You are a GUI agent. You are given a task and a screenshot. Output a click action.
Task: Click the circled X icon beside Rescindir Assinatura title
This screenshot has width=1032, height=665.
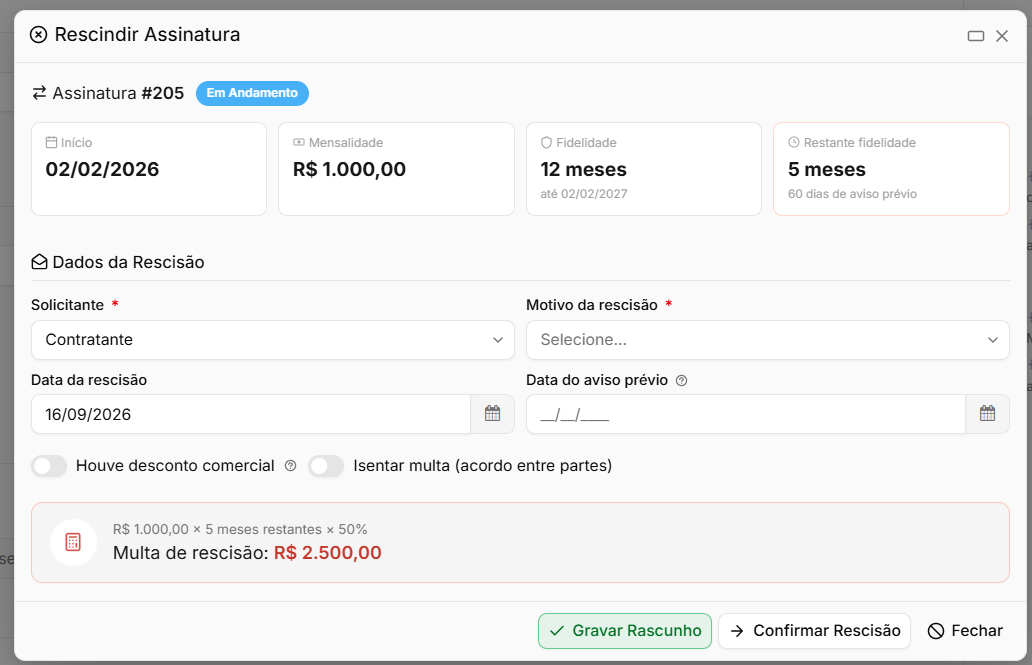click(x=39, y=34)
